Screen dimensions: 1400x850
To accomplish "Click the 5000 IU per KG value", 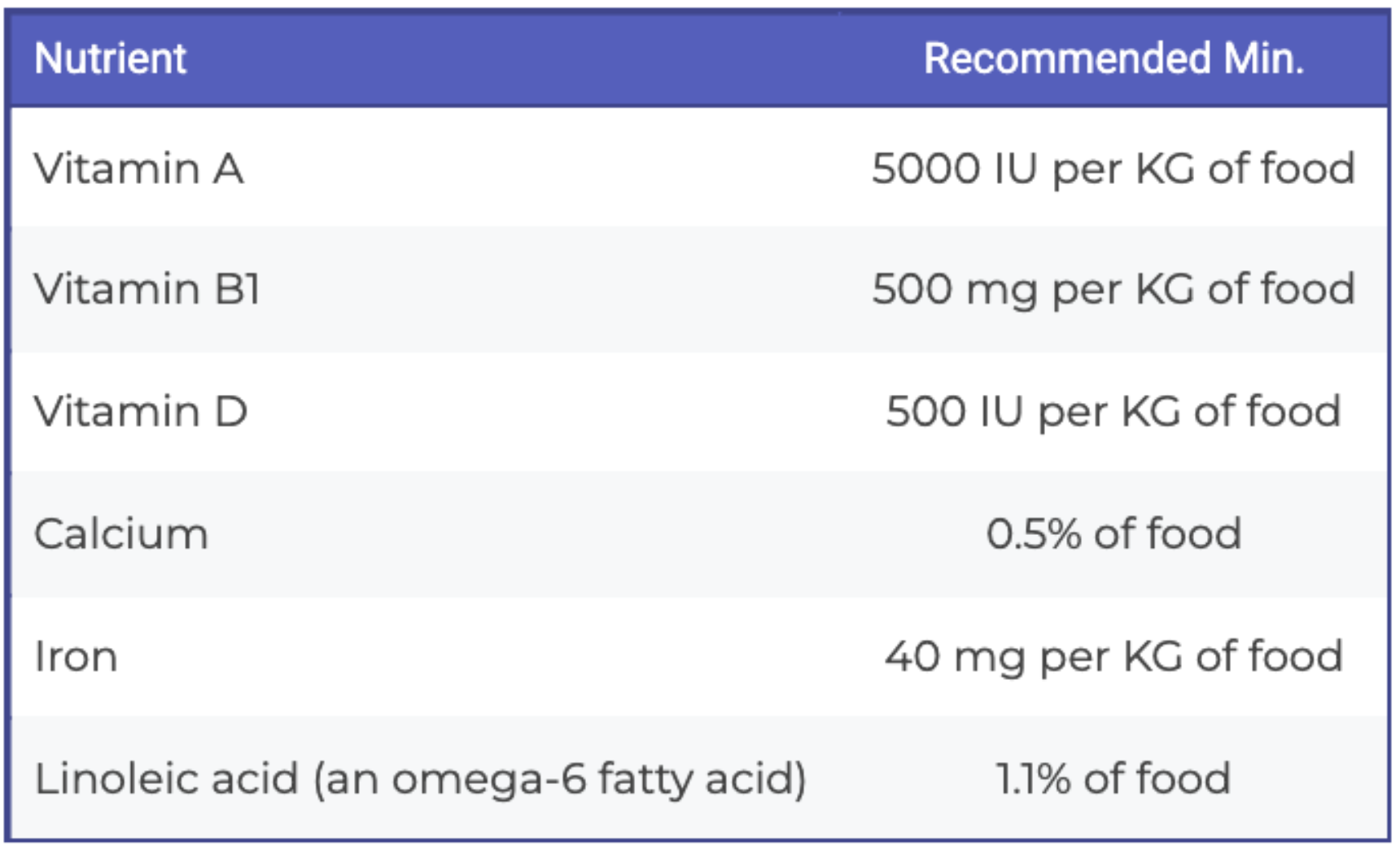I will coord(1113,169).
